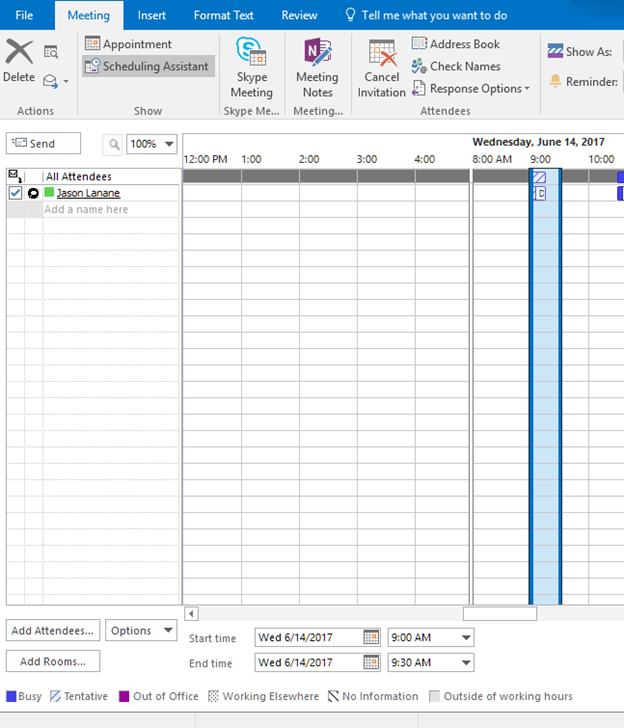Switch to the Insert tab
This screenshot has width=624, height=728.
point(152,15)
